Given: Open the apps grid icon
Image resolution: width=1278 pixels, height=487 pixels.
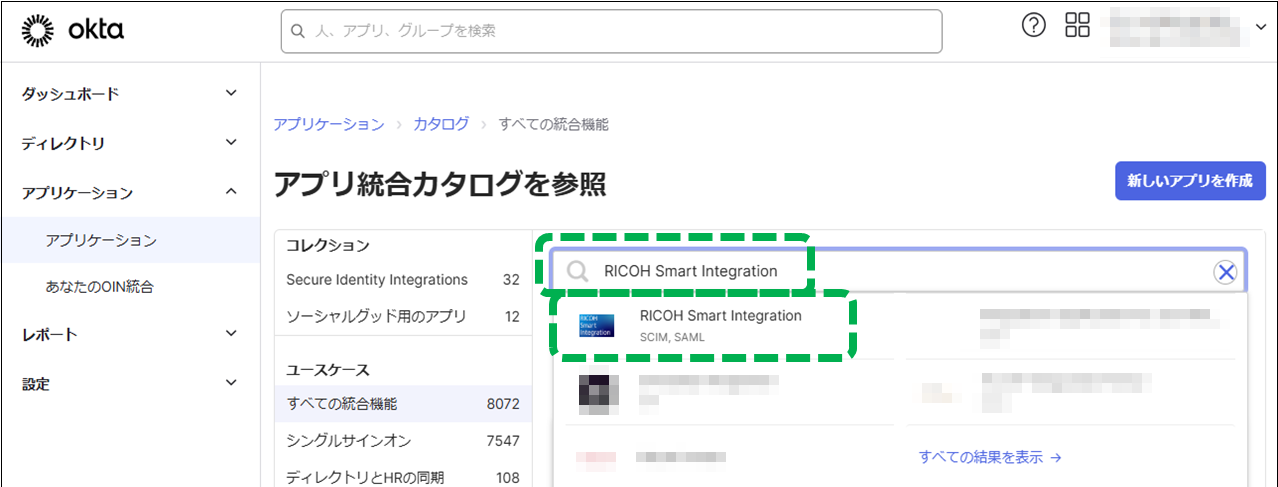Looking at the screenshot, I should [x=1077, y=26].
